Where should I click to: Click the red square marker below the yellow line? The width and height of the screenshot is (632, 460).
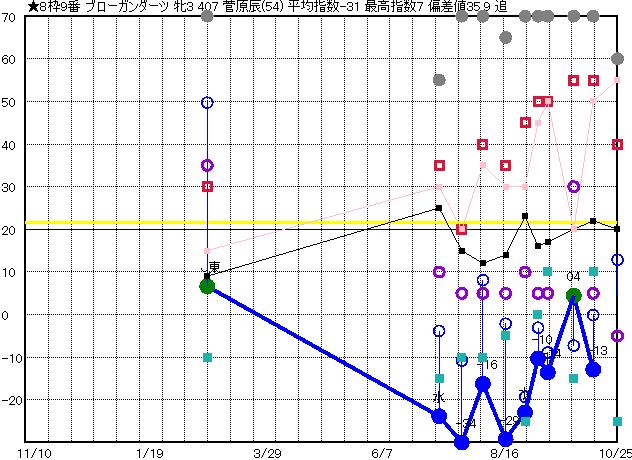point(461,229)
